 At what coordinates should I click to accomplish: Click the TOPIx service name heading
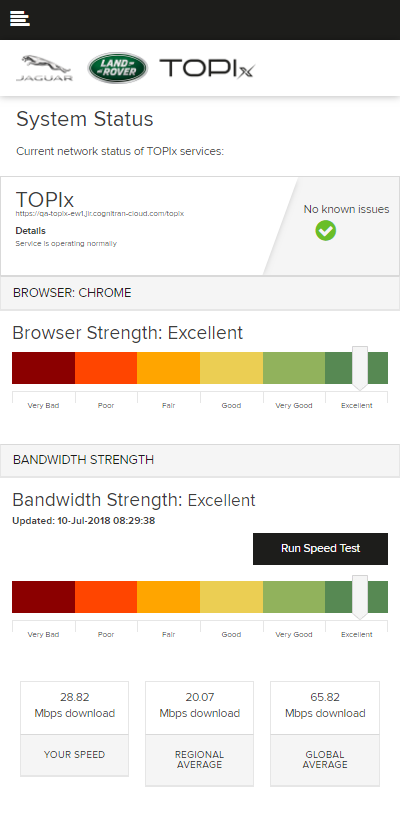(x=45, y=200)
